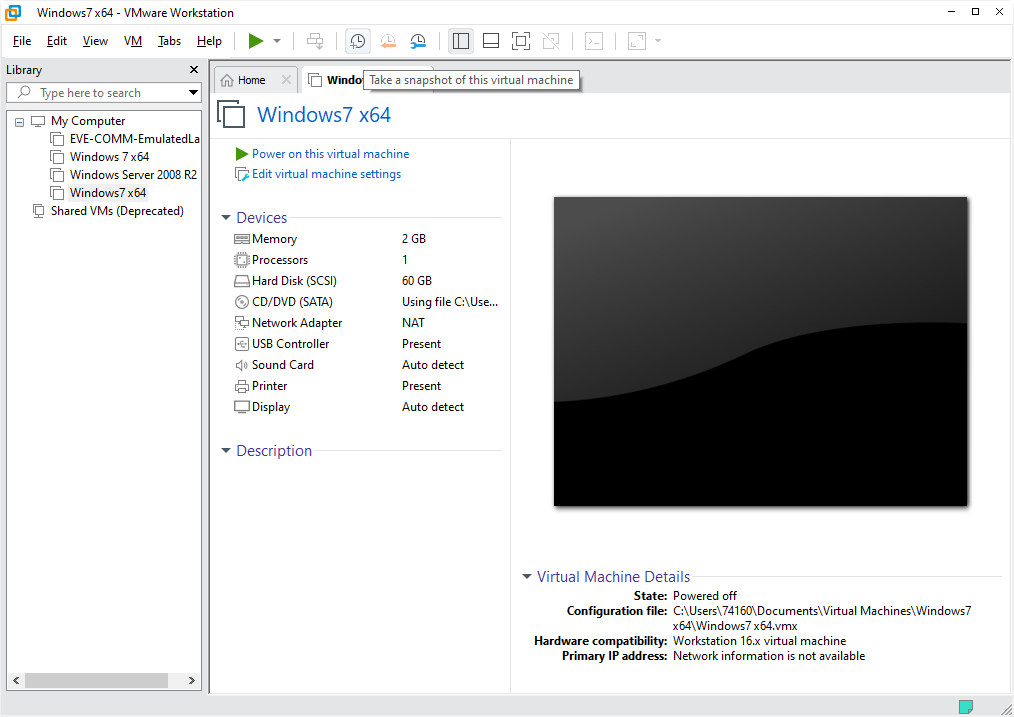
Task: Collapse the My Computer tree node
Action: (19, 122)
